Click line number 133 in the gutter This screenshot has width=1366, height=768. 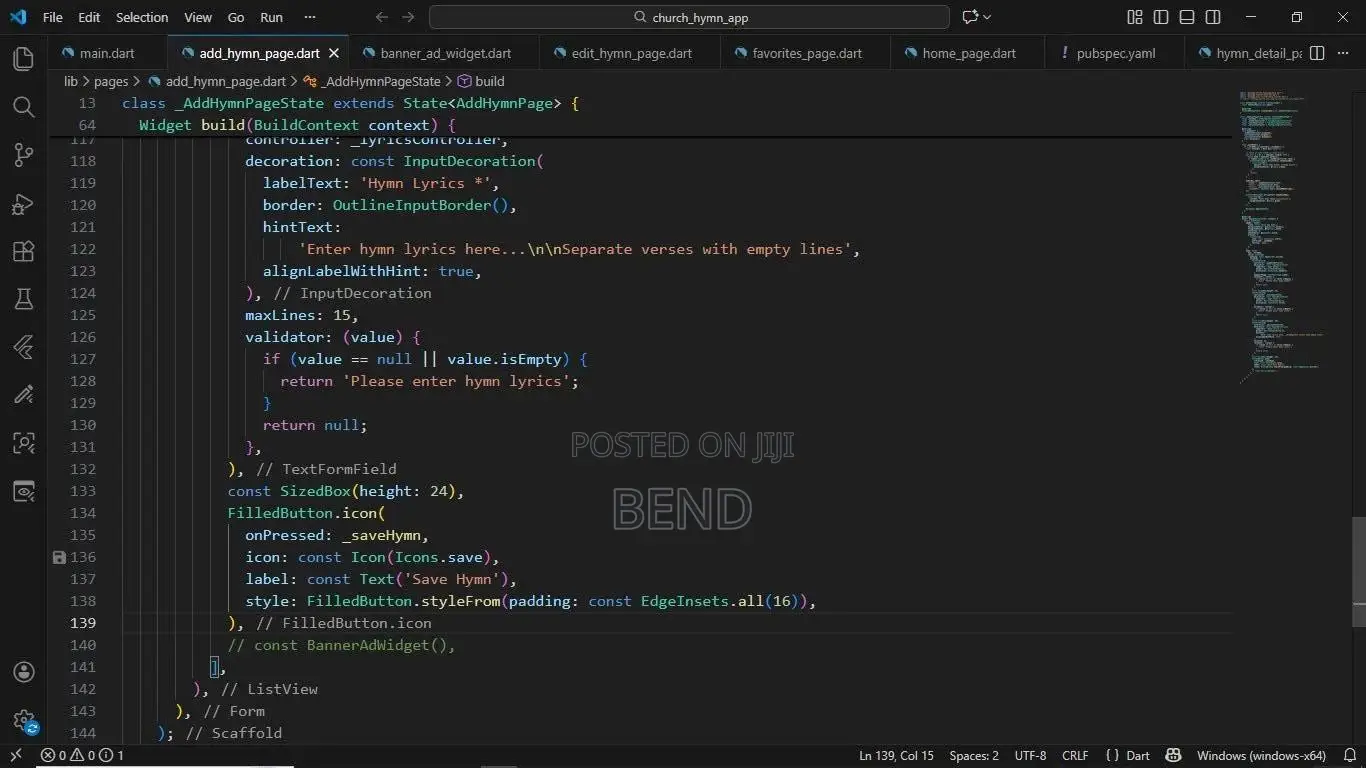(x=83, y=491)
